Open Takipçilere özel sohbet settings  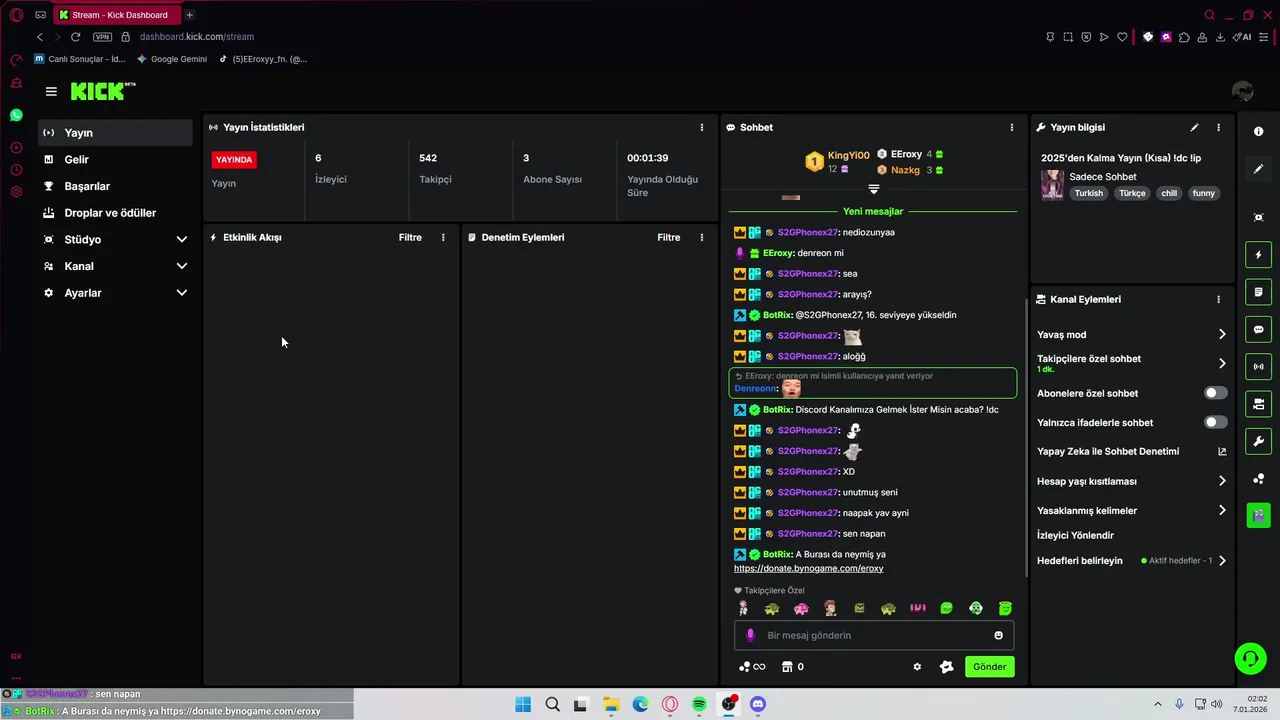click(1131, 363)
